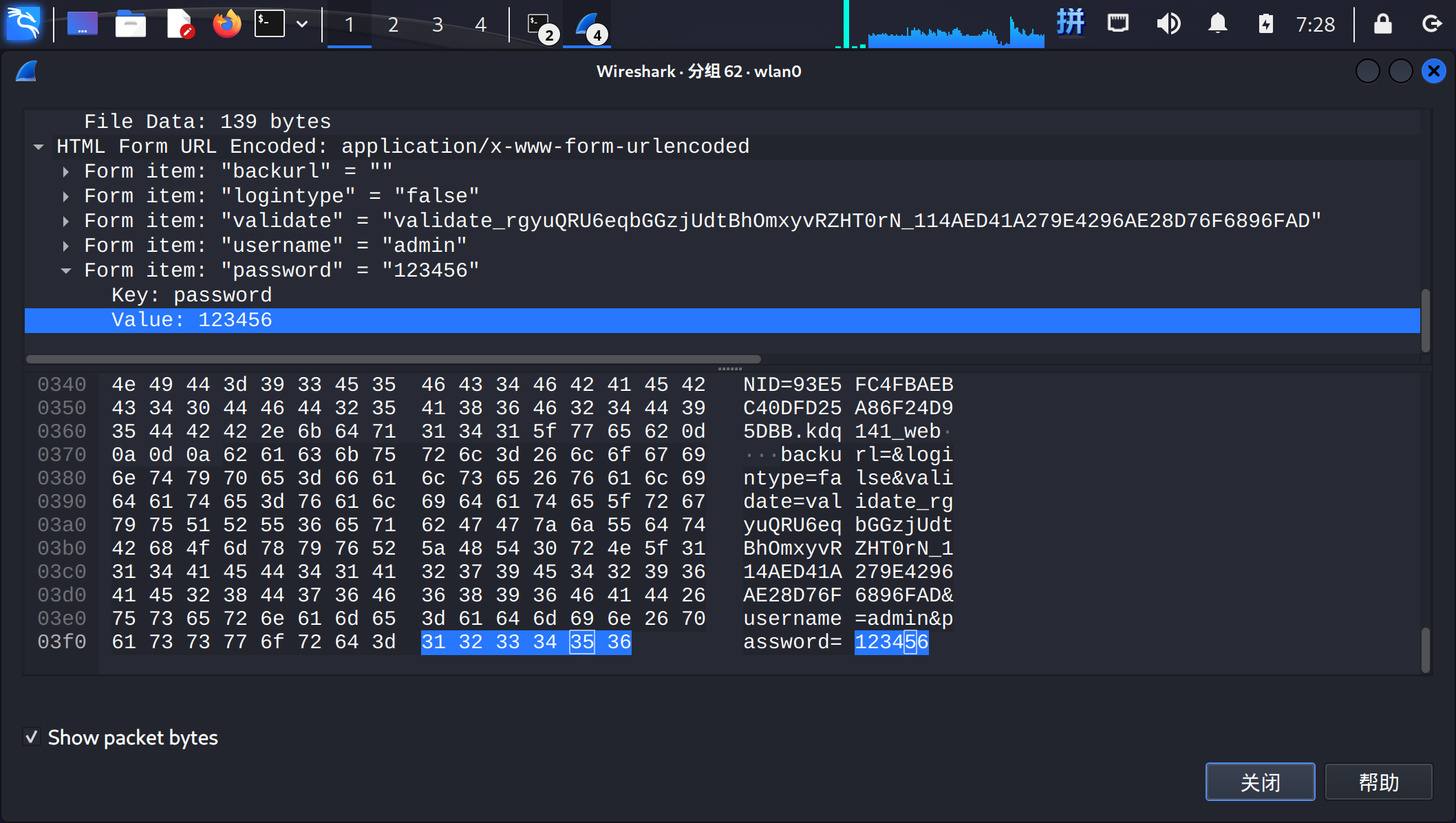This screenshot has height=823, width=1456.
Task: Open the Pinyin input method indicator
Action: (x=1071, y=22)
